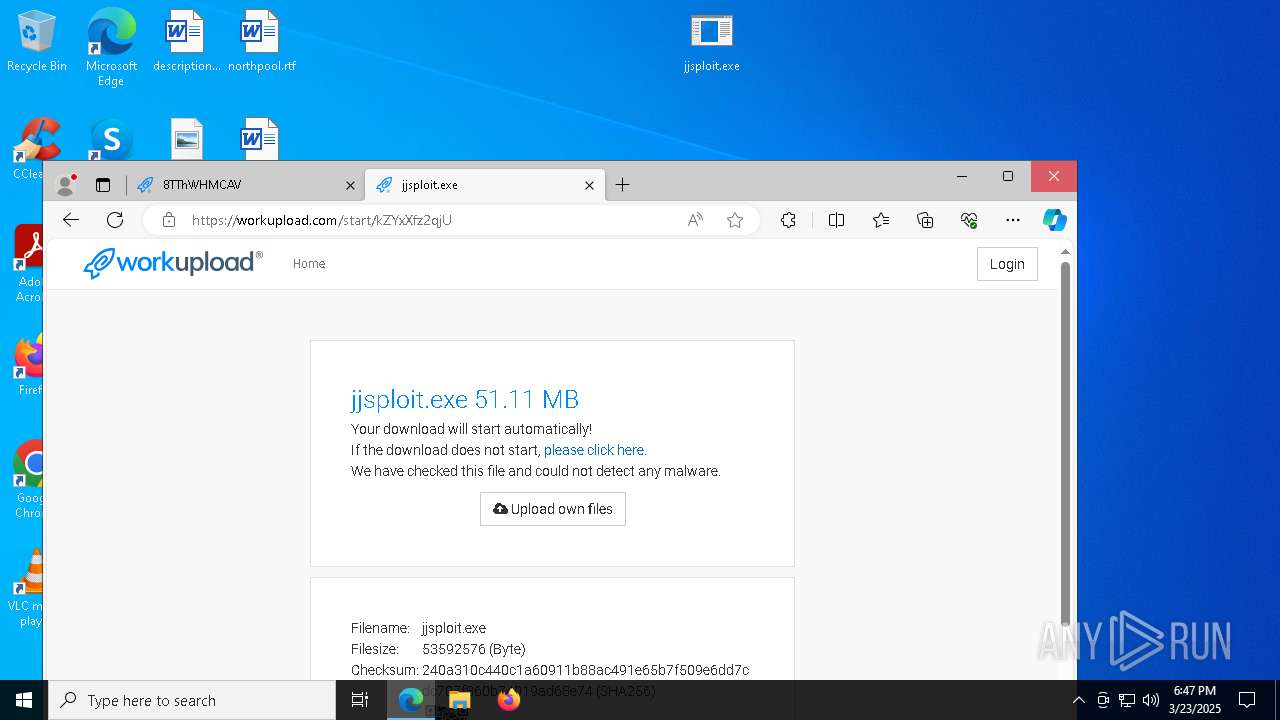Select the jjsploit.exe browser tab

(x=484, y=185)
